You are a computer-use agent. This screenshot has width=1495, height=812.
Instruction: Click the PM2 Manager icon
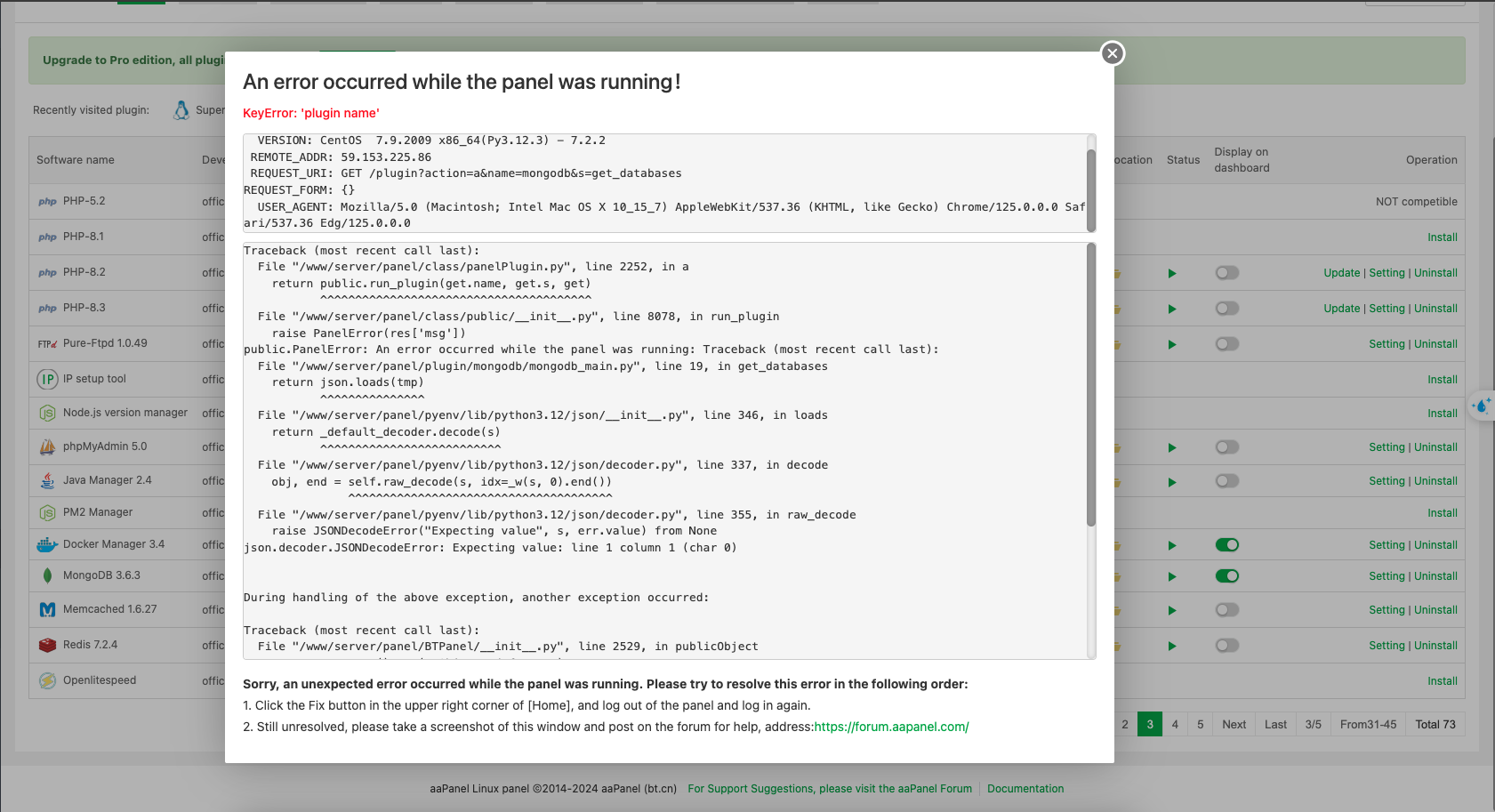pos(47,513)
